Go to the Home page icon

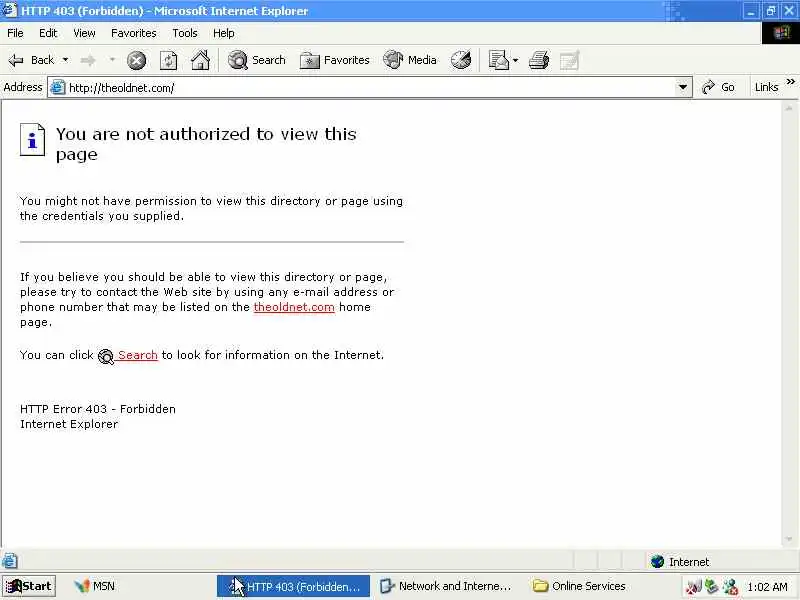201,60
